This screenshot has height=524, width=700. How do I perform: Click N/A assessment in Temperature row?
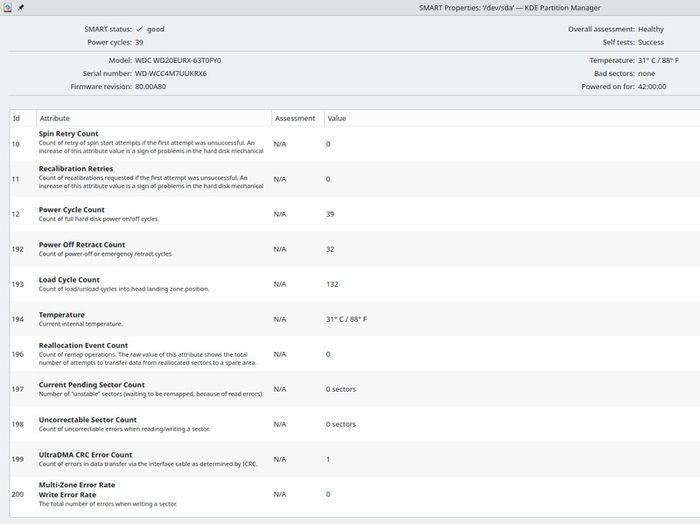click(280, 319)
